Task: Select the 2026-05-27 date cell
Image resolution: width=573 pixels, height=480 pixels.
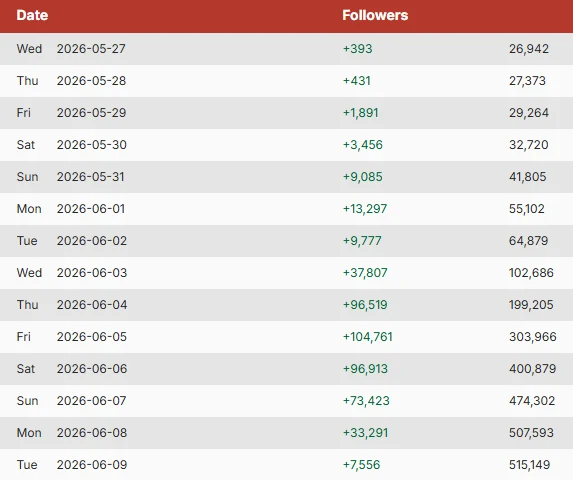Action: click(x=91, y=49)
